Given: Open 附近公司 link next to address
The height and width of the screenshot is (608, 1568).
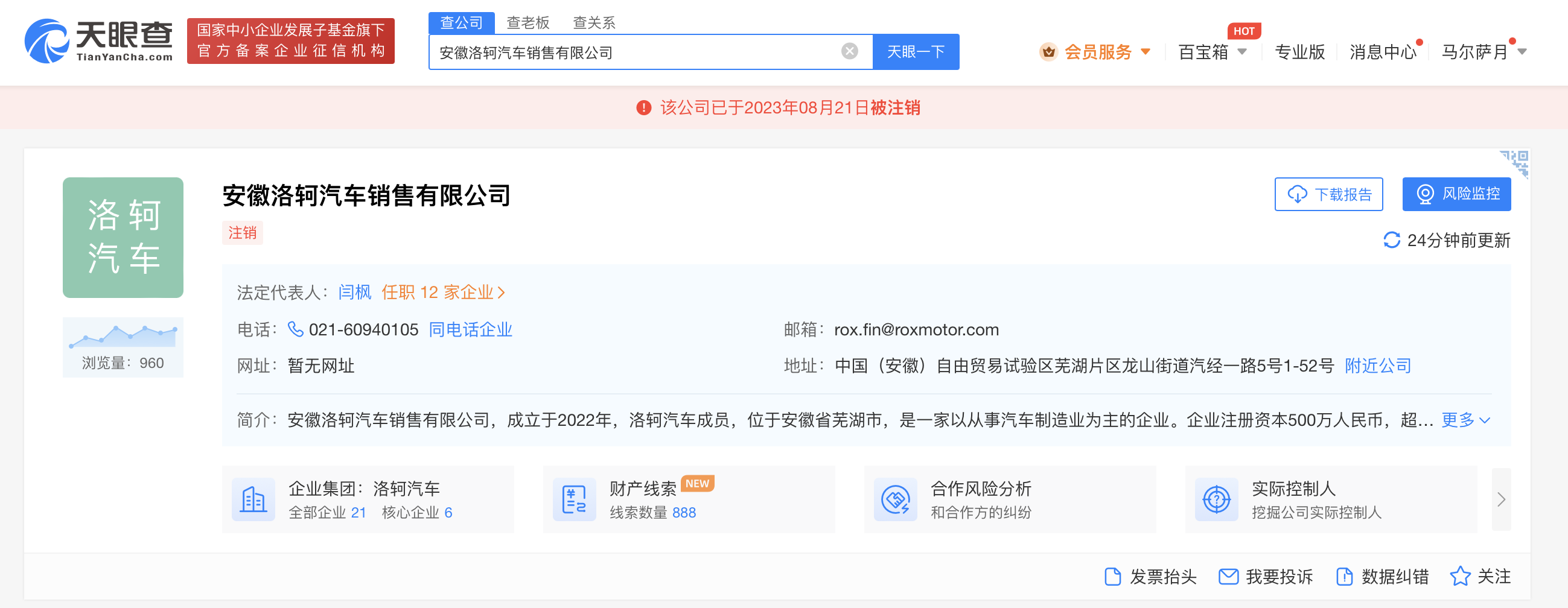Looking at the screenshot, I should pyautogui.click(x=1377, y=366).
